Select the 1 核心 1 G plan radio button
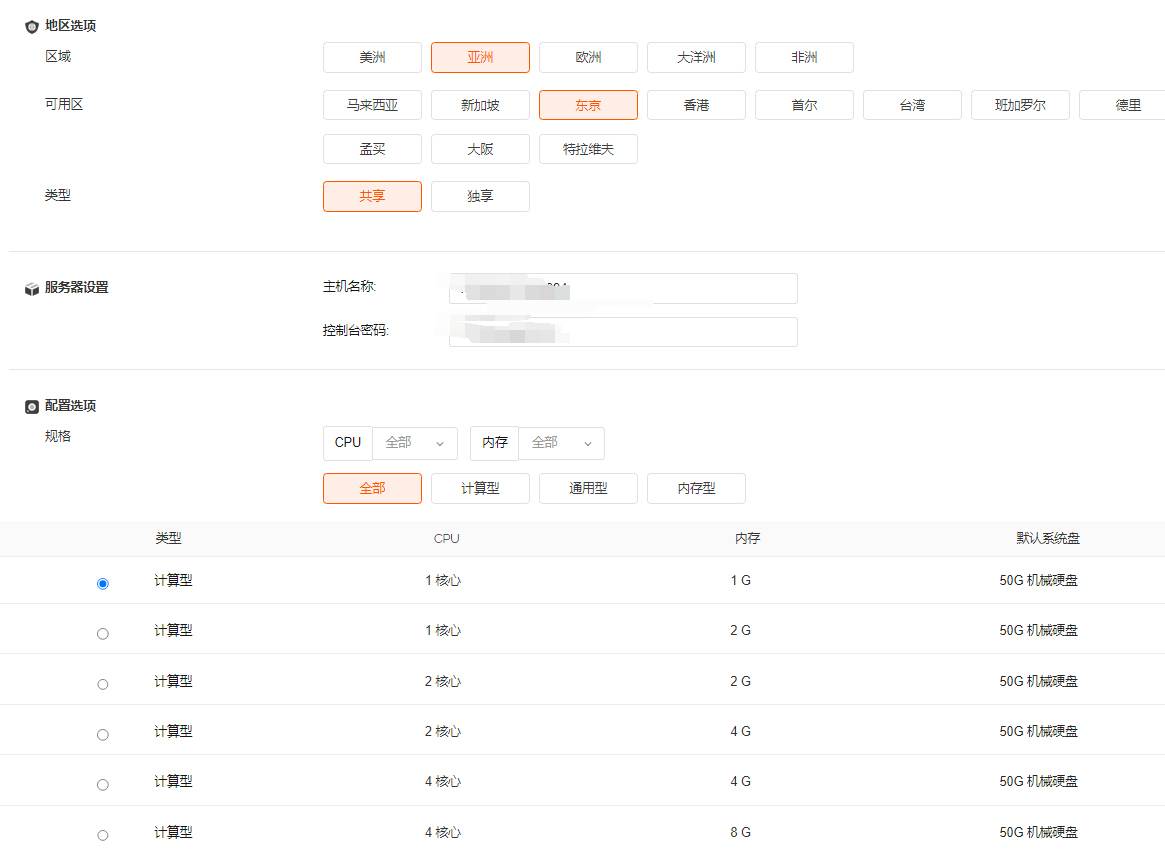Viewport: 1165px width, 854px height. [x=103, y=583]
